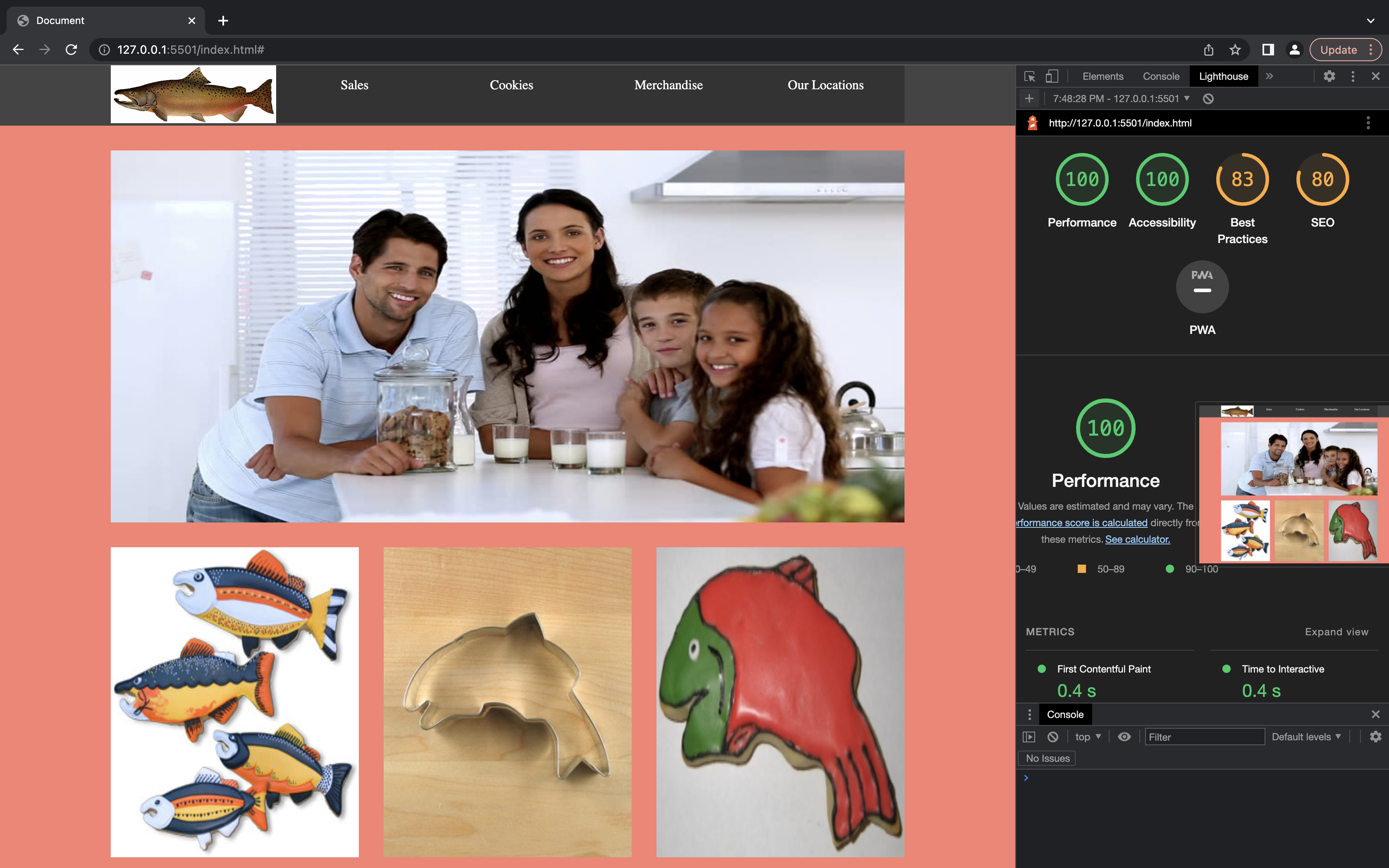The image size is (1389, 868).
Task: Open DevTools settings gear icon
Action: (1329, 76)
